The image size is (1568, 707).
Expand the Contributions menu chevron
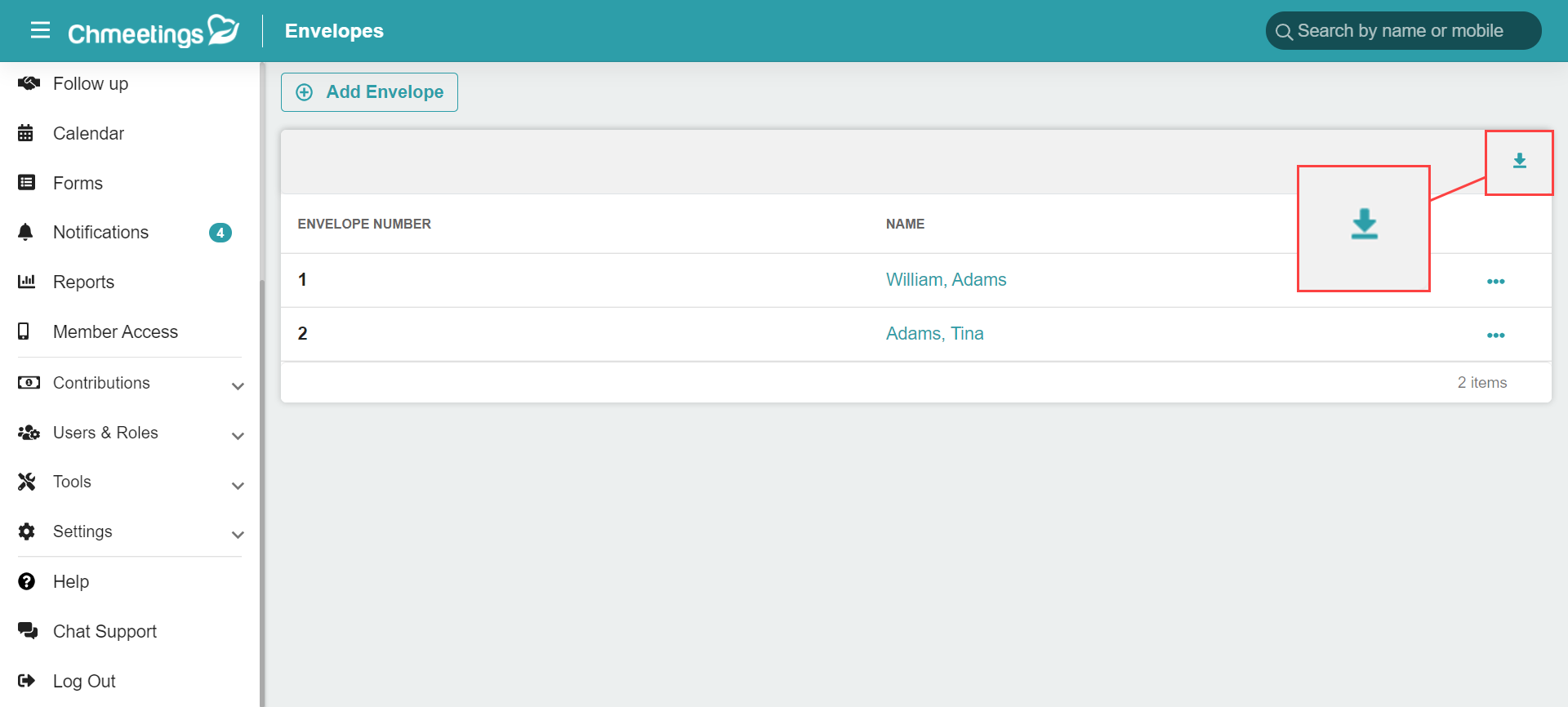point(238,386)
